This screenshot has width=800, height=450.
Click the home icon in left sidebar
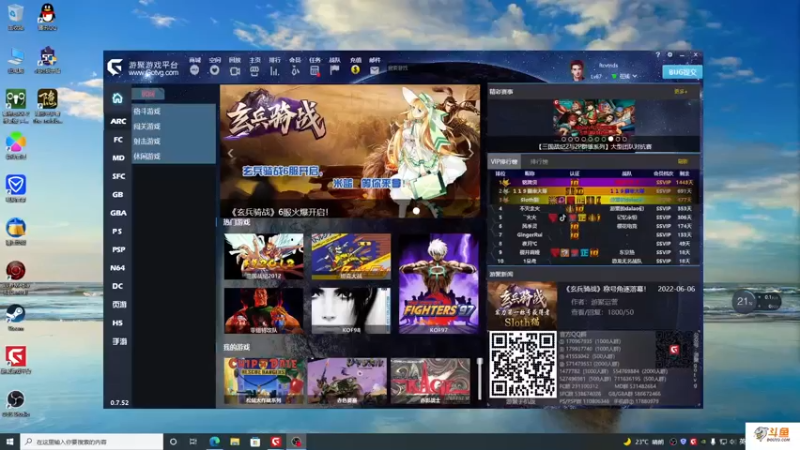[x=117, y=98]
